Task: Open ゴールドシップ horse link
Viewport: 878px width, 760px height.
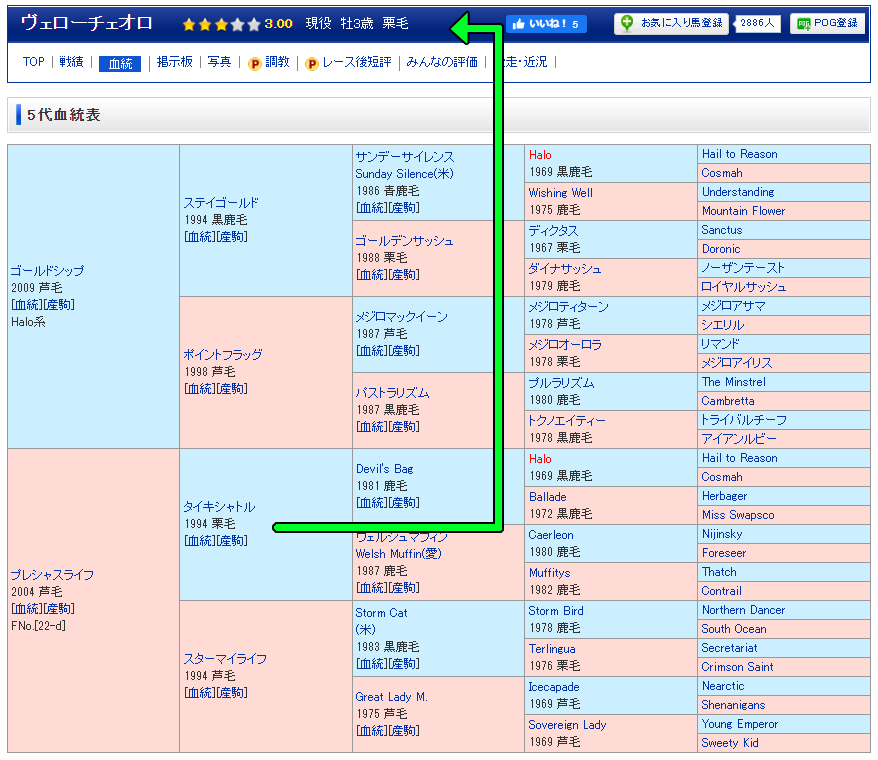Action: [x=47, y=271]
